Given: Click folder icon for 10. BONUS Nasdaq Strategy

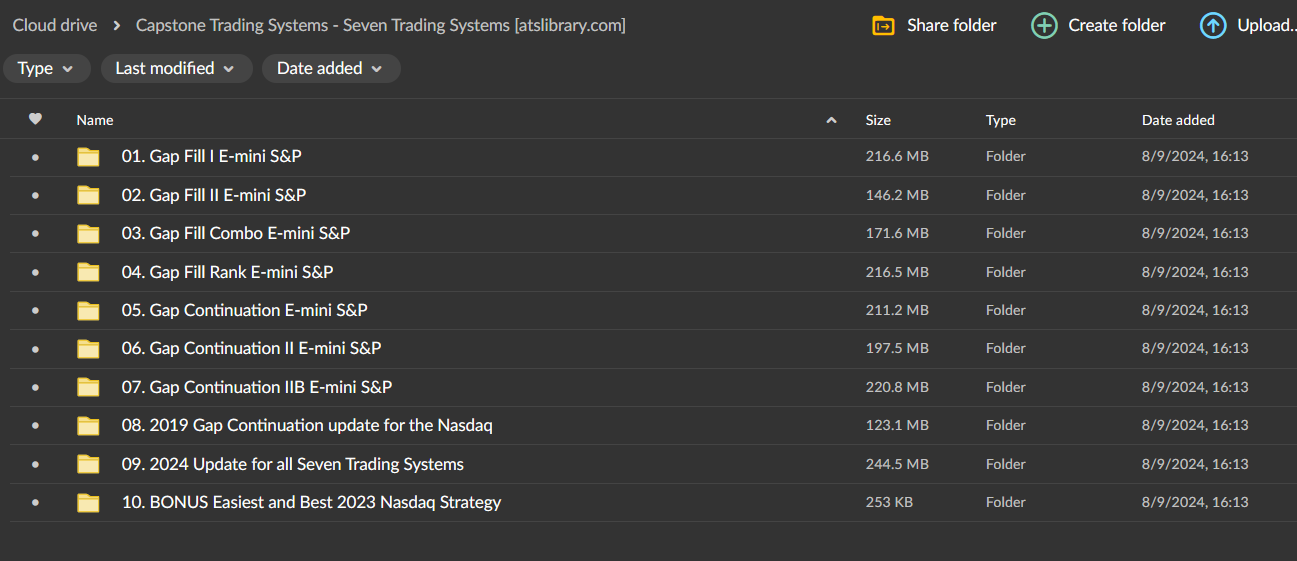Looking at the screenshot, I should click(x=89, y=503).
